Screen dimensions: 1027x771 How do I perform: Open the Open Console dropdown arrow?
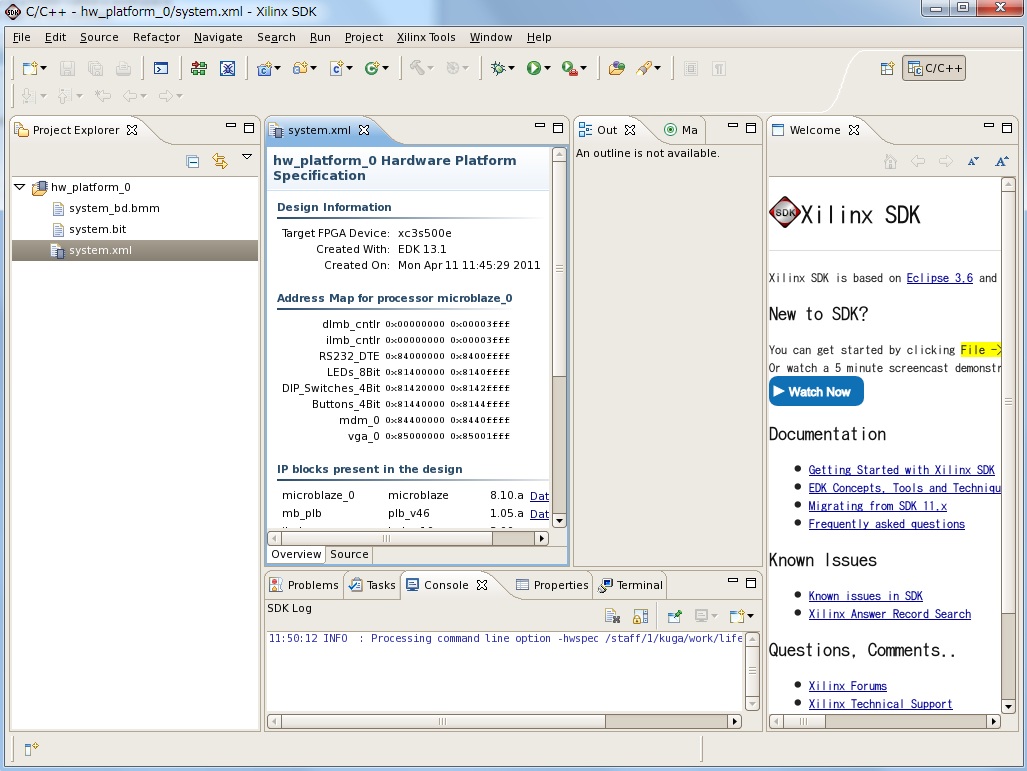(751, 616)
